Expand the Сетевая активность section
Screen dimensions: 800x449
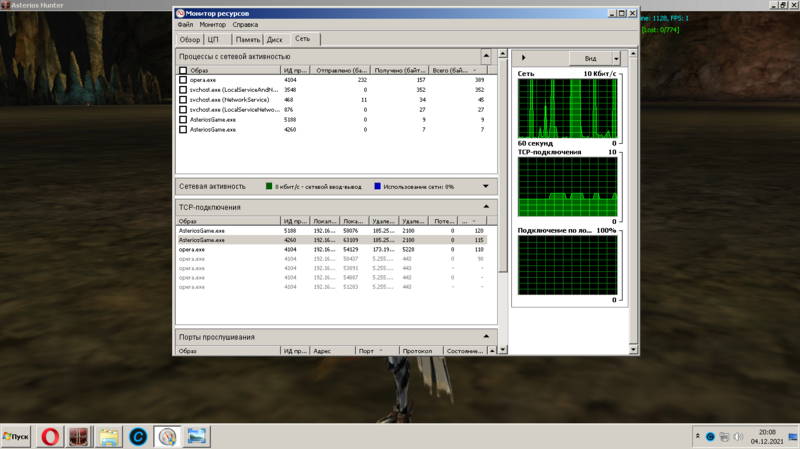click(x=486, y=186)
